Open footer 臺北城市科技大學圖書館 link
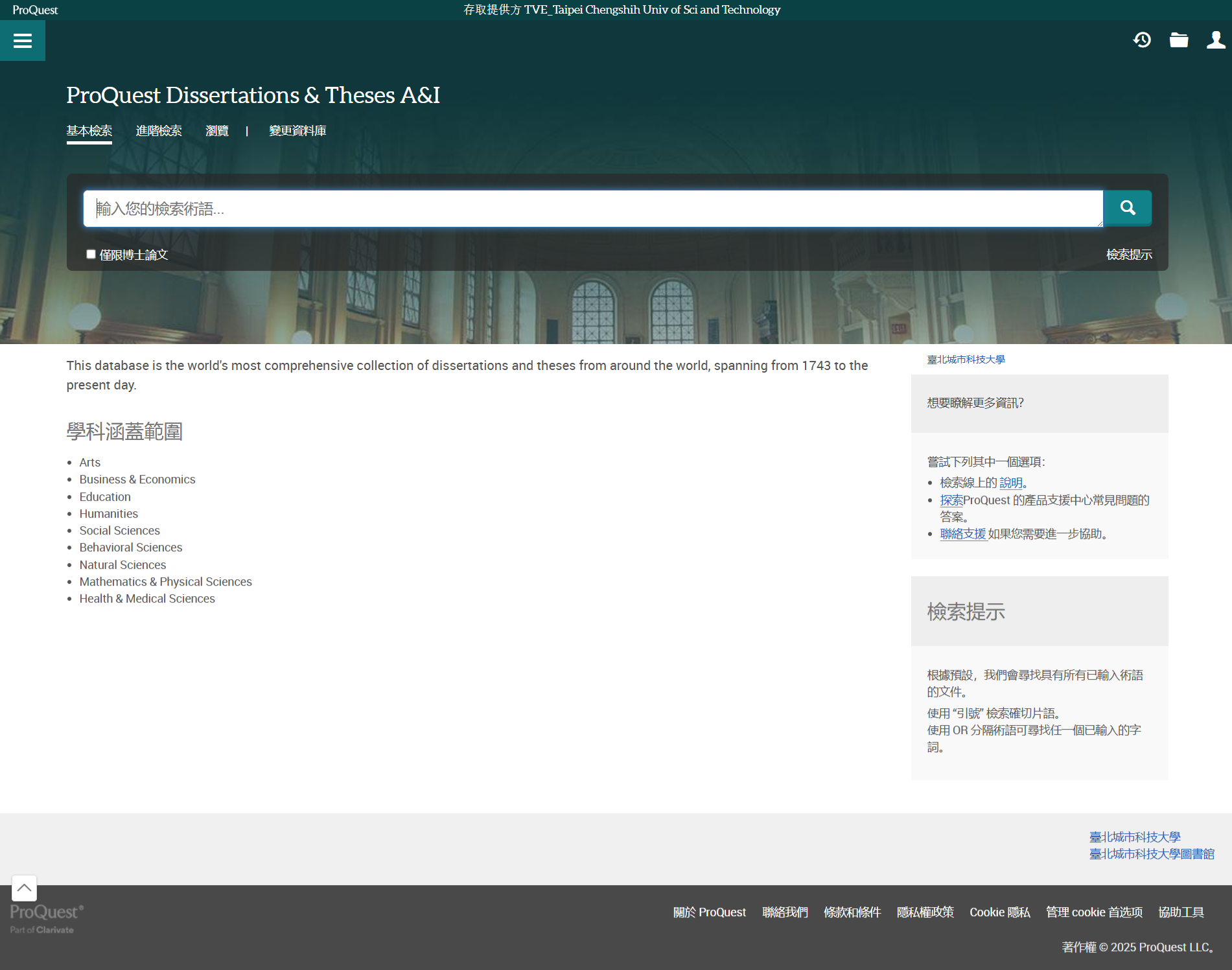 pos(1152,854)
